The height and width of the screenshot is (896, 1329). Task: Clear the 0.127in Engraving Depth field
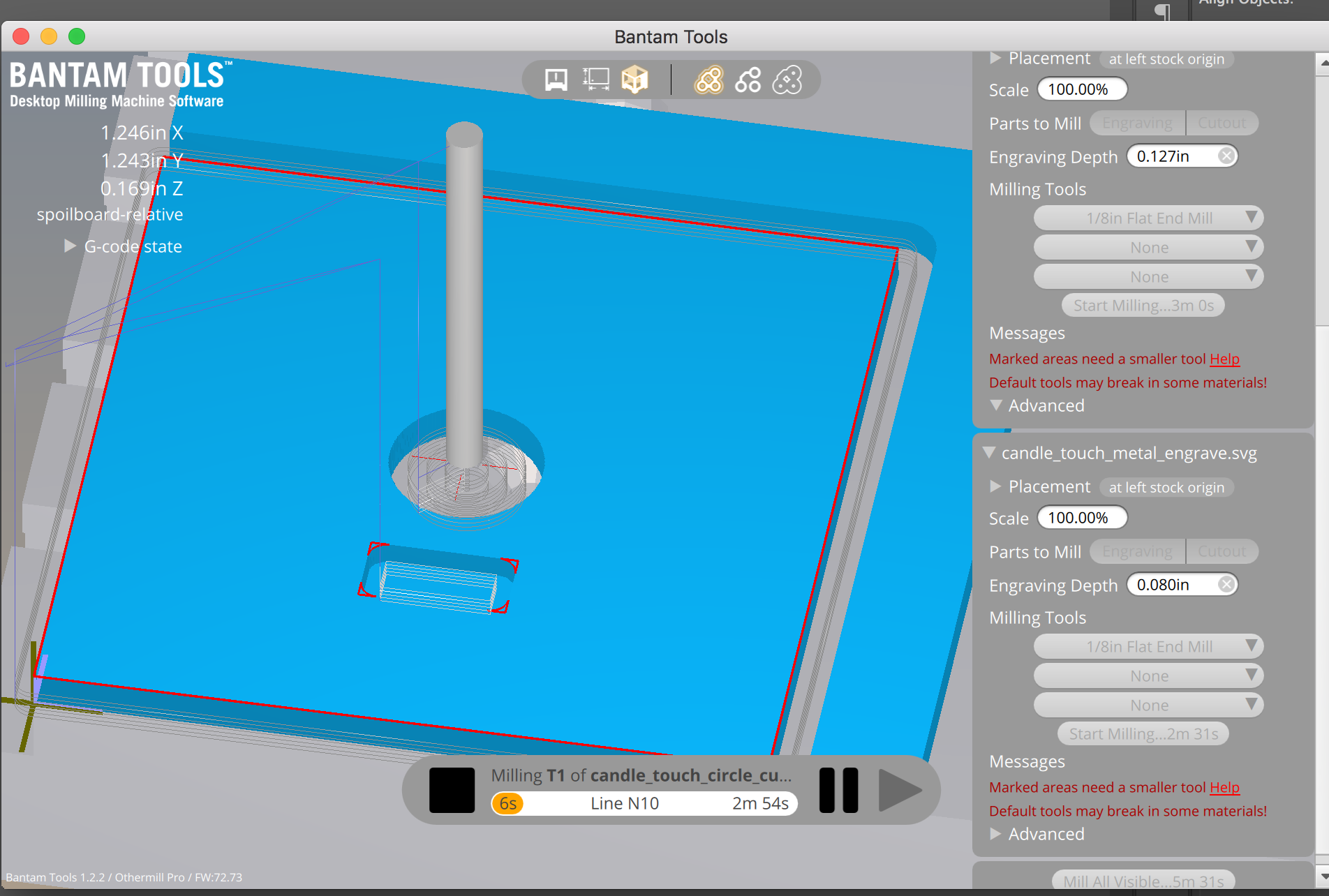1226,156
